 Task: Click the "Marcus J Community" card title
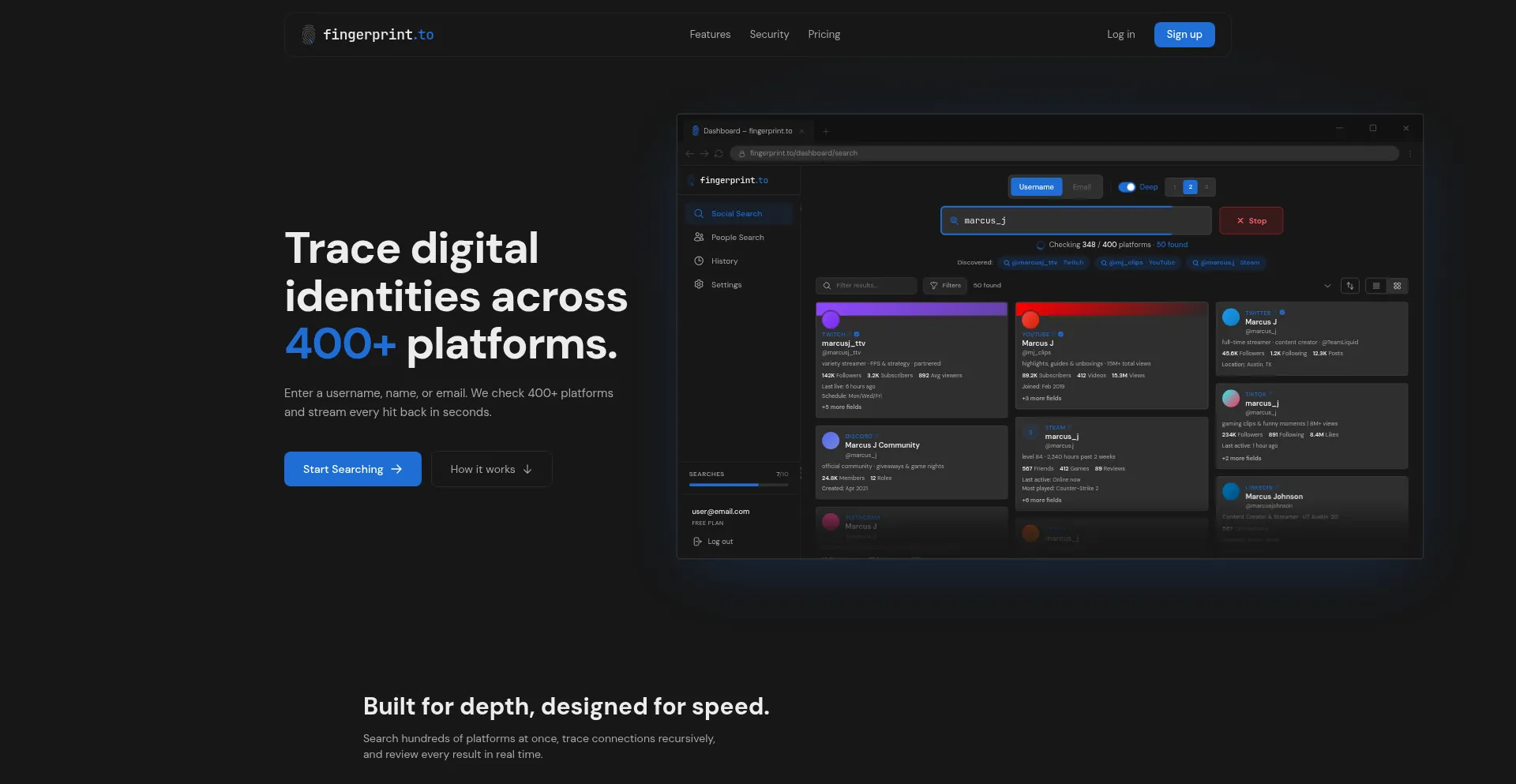pyautogui.click(x=882, y=445)
